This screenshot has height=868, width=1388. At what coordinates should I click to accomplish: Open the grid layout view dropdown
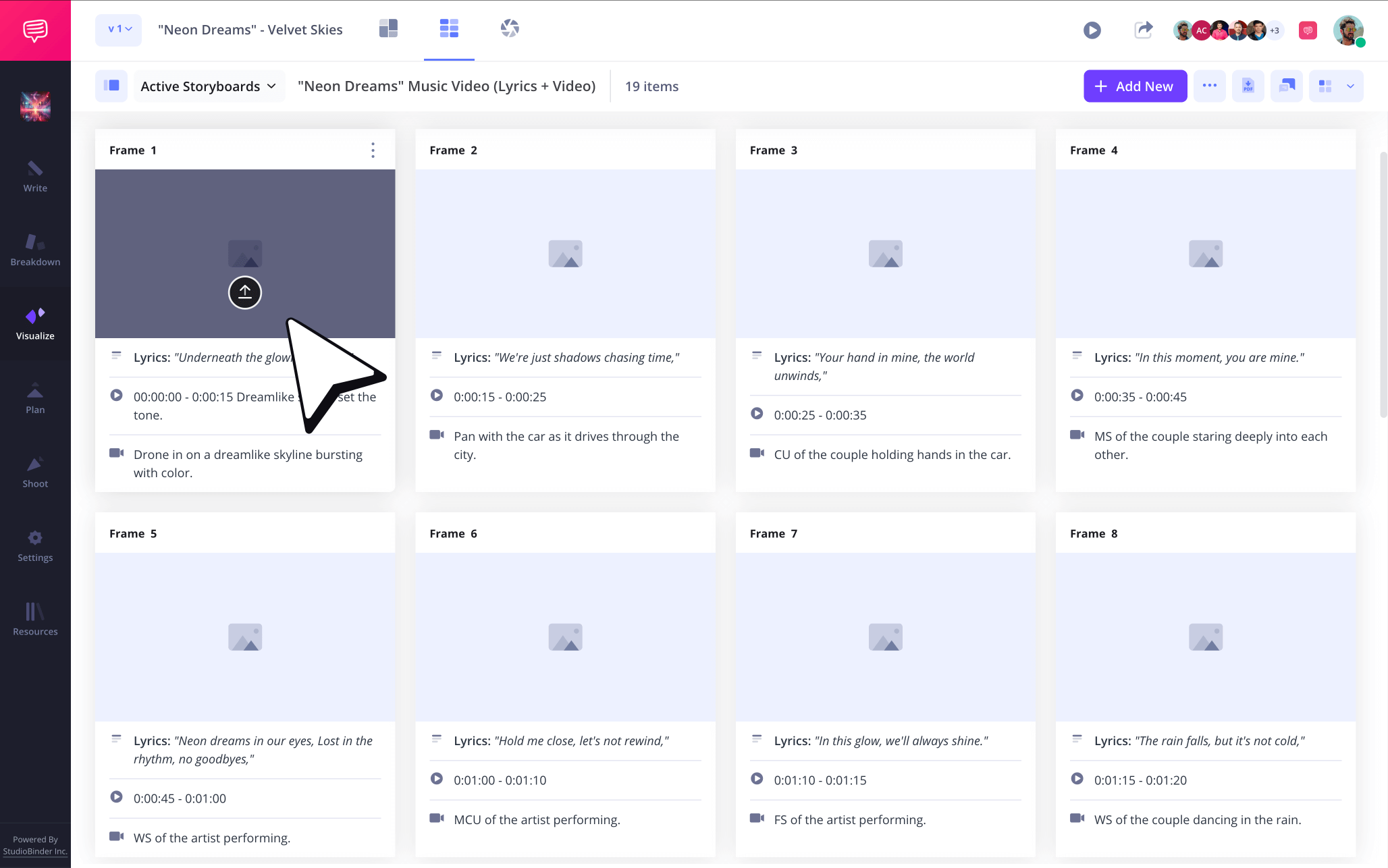pos(1337,86)
